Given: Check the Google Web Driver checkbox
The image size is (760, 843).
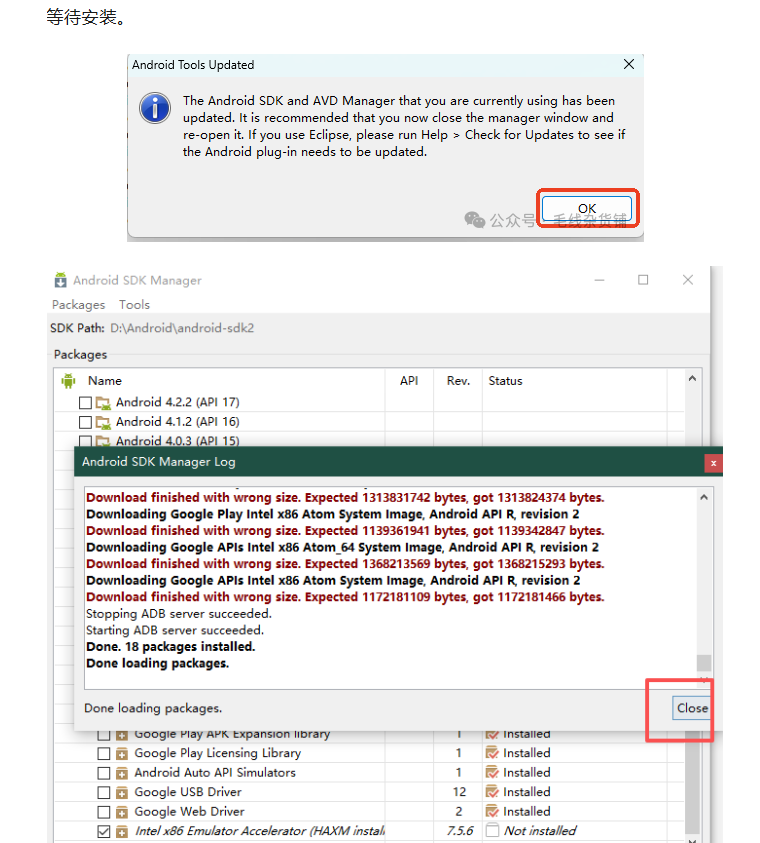Looking at the screenshot, I should [104, 812].
